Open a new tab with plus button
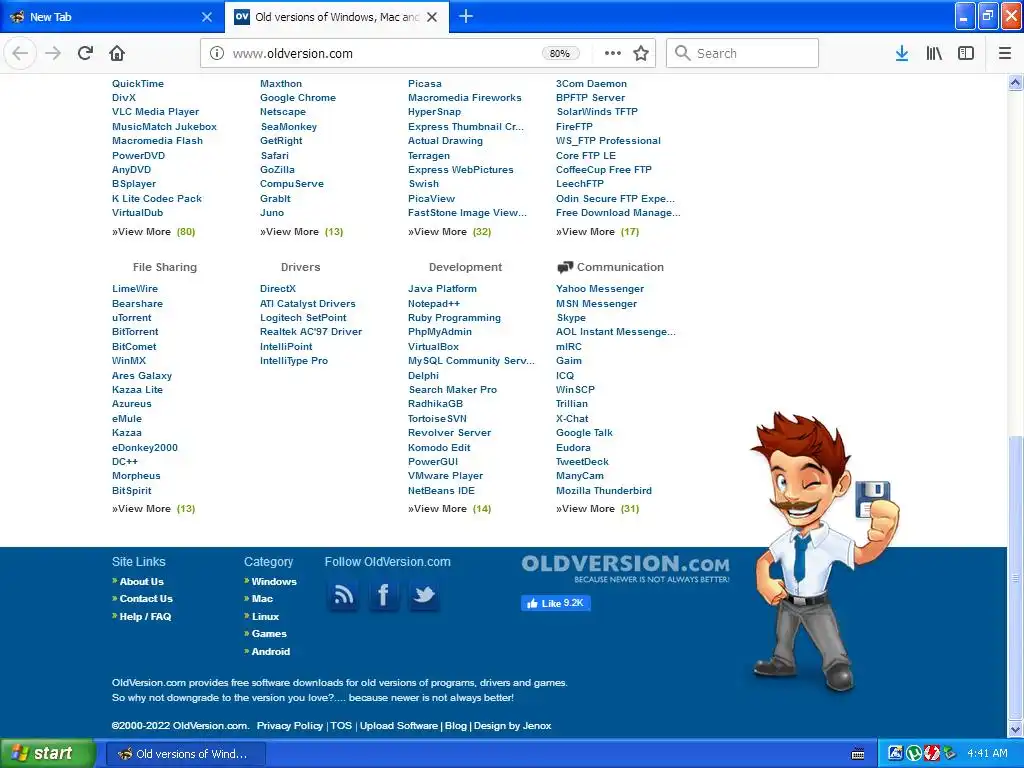The height and width of the screenshot is (768, 1024). click(x=466, y=16)
